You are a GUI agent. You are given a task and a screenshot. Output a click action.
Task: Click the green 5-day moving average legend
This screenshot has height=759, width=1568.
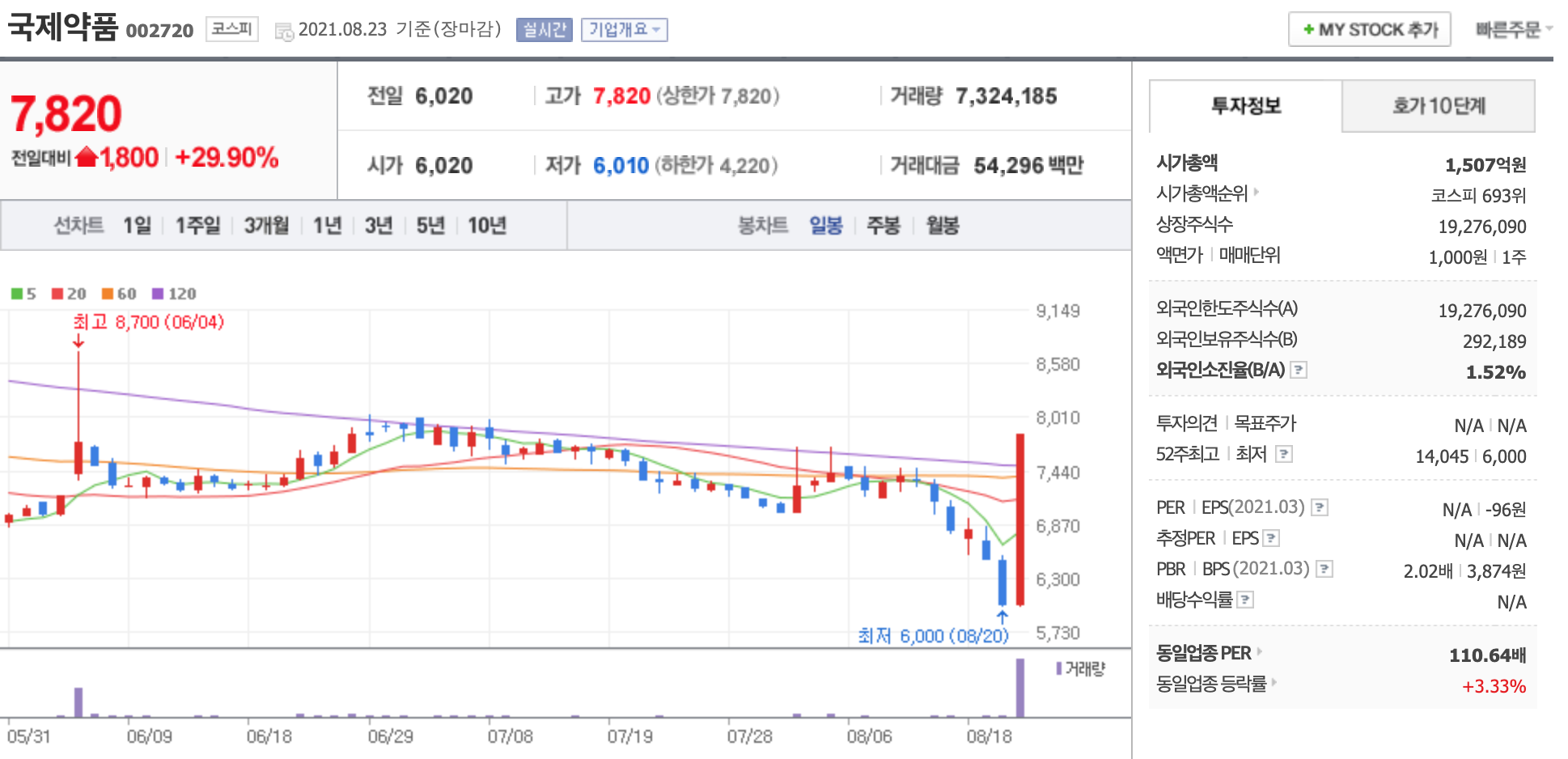23,294
